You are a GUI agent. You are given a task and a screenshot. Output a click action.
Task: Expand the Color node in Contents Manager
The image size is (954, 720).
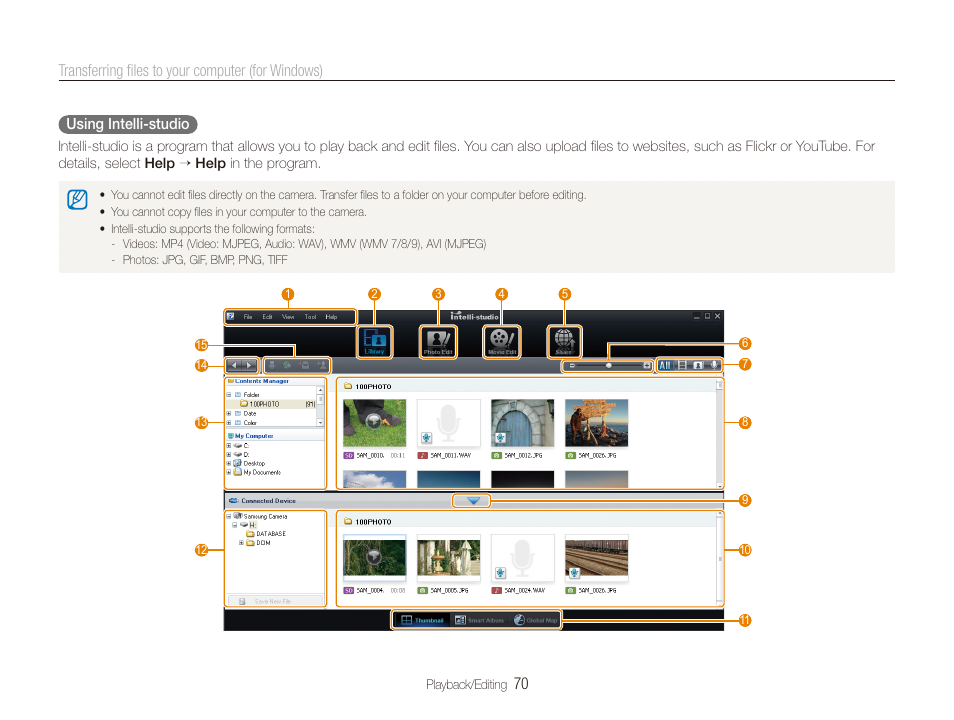pyautogui.click(x=229, y=422)
